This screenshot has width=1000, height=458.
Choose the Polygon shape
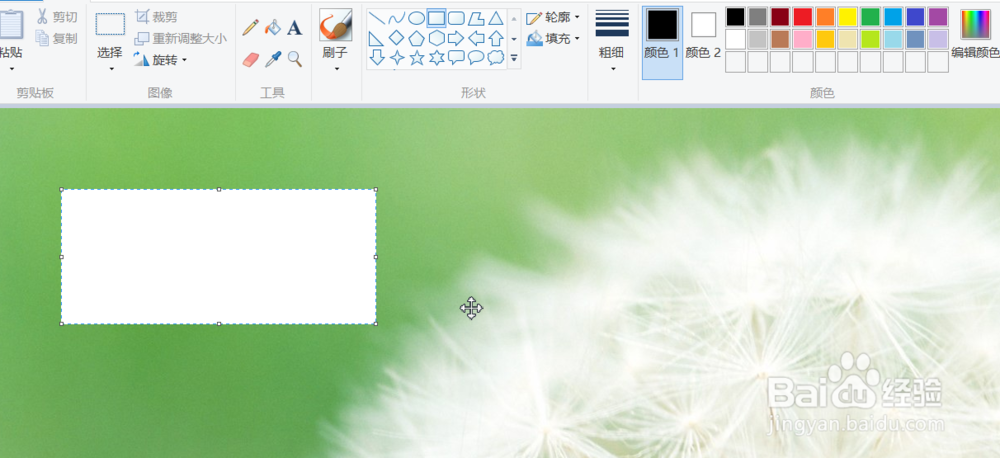click(476, 18)
